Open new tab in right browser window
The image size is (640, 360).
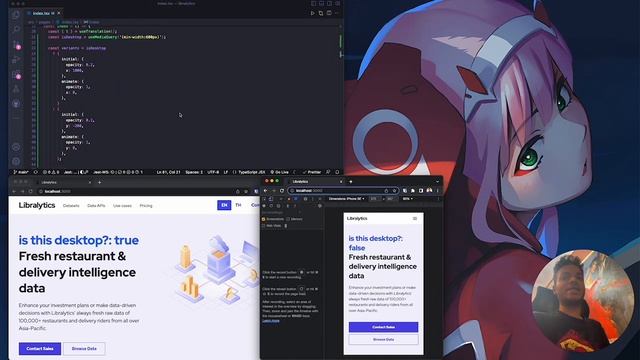coord(351,182)
